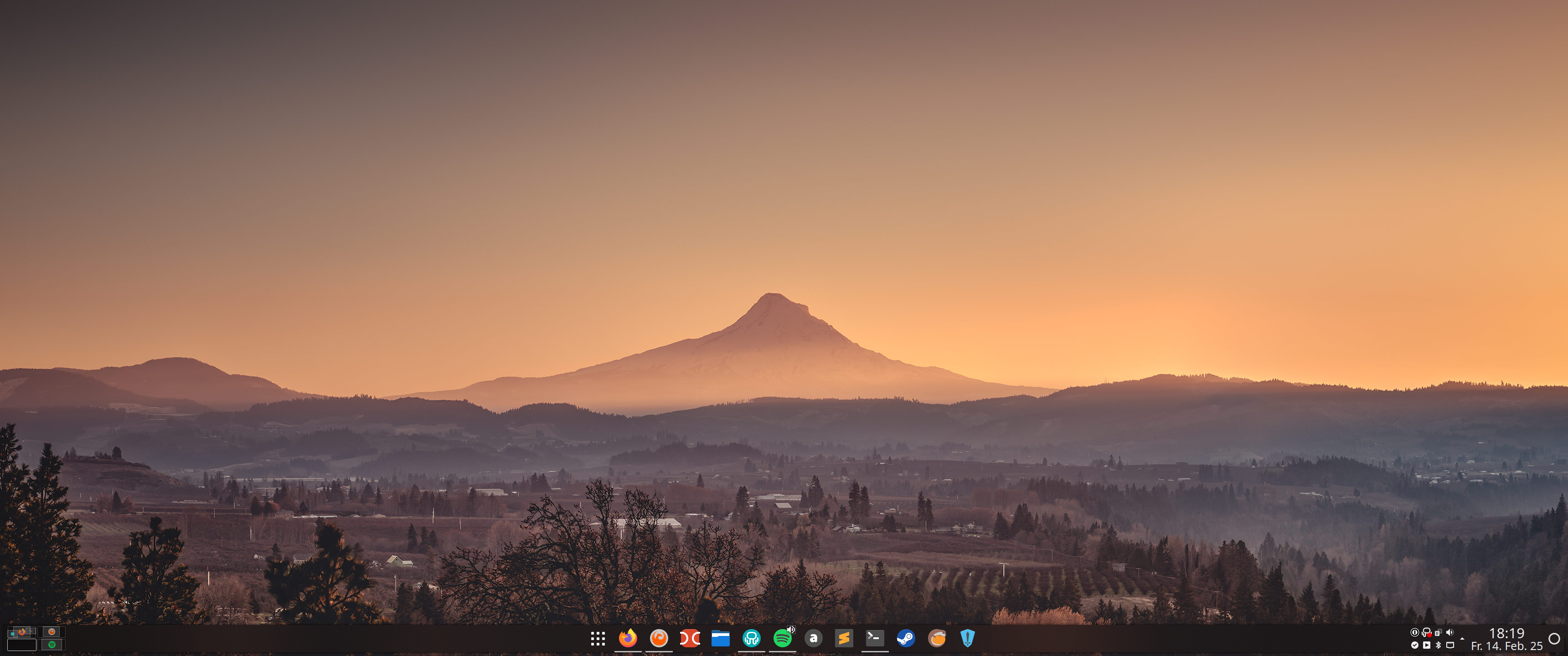The width and height of the screenshot is (1568, 656).
Task: Open the 1Password tray icon
Action: click(1414, 632)
